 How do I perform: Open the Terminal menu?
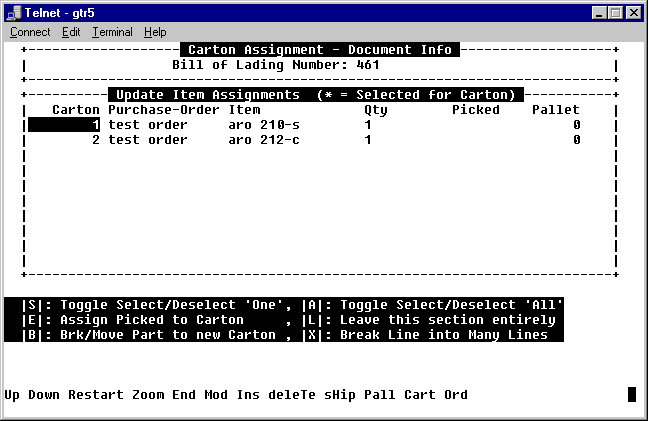(112, 32)
